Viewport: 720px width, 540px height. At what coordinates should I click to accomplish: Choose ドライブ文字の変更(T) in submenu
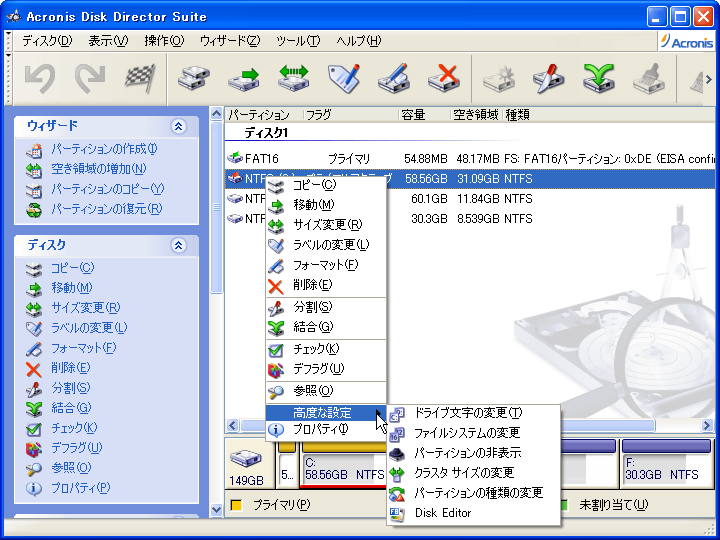coord(473,413)
